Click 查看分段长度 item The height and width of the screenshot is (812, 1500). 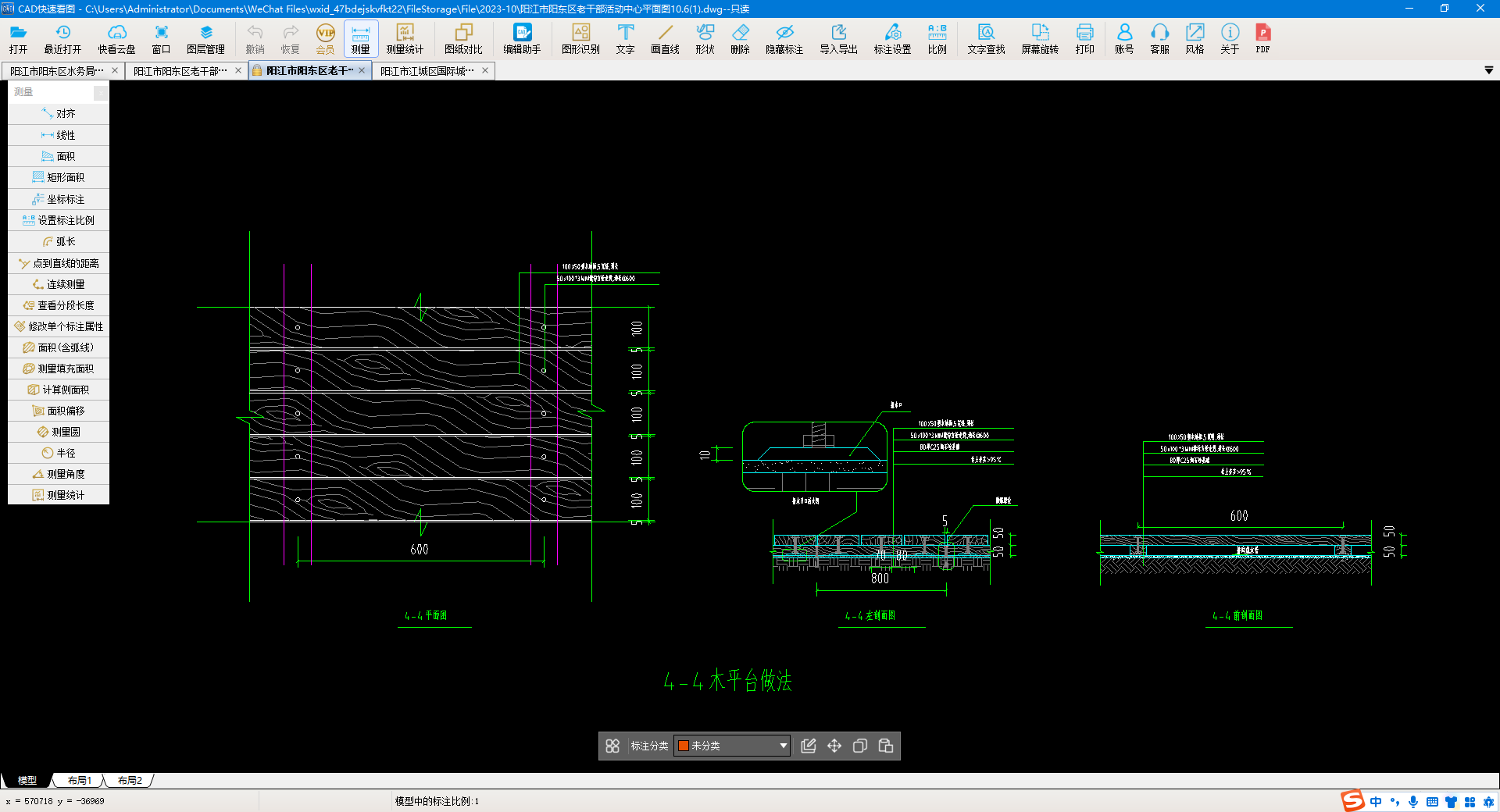click(x=59, y=305)
